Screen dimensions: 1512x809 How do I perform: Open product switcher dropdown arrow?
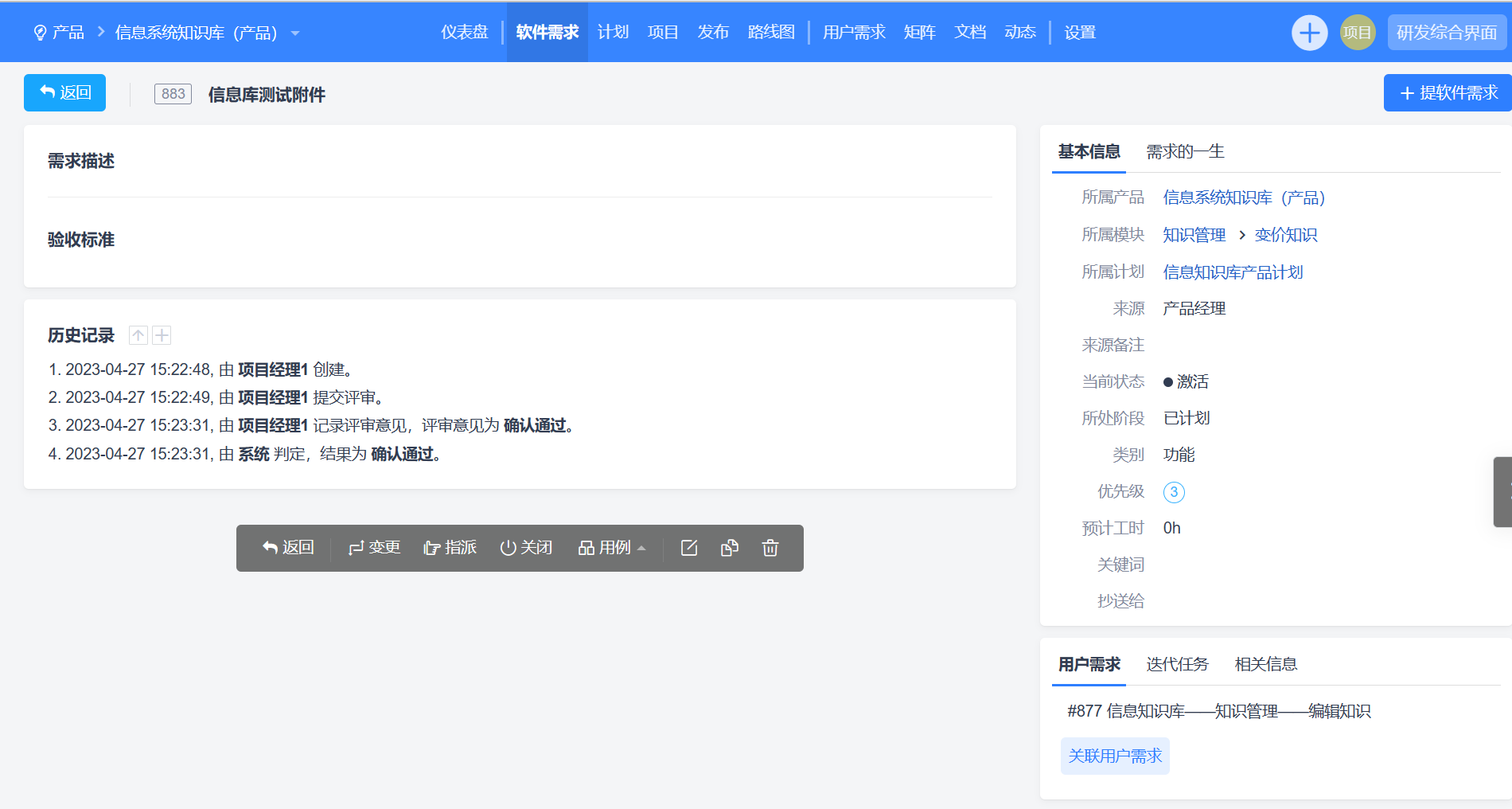click(x=295, y=33)
